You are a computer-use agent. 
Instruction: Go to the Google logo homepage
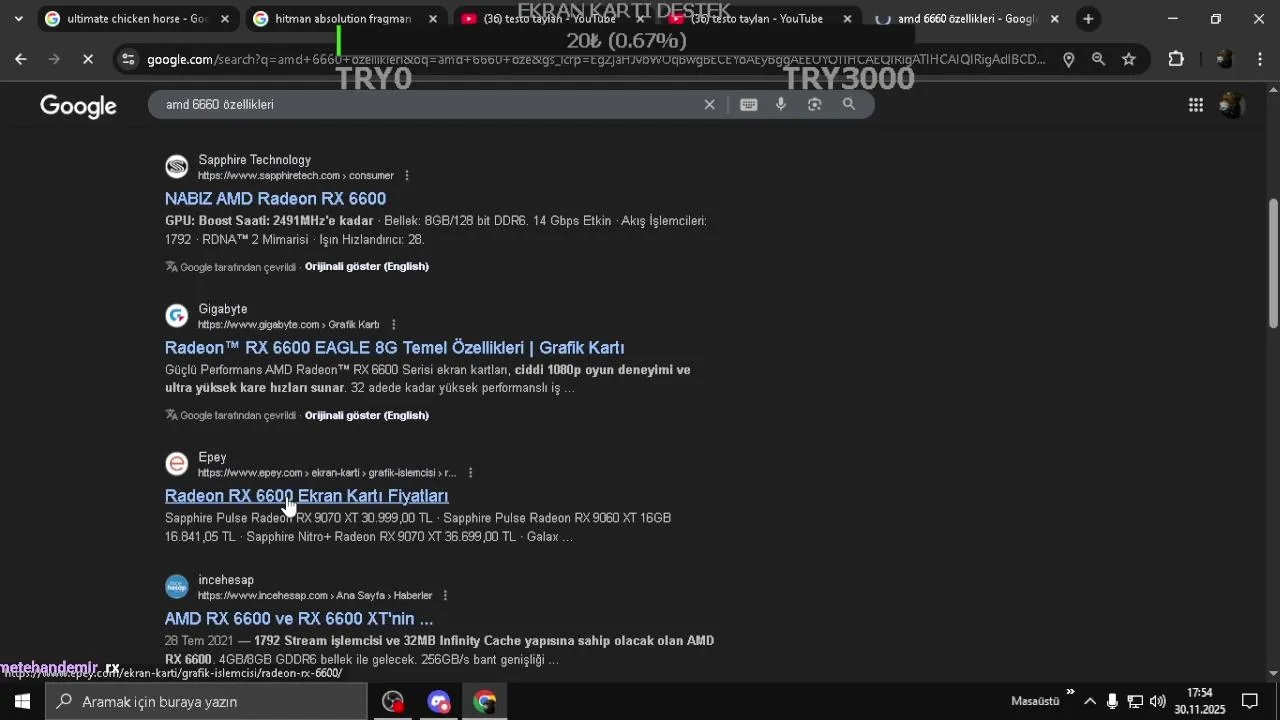click(x=78, y=106)
